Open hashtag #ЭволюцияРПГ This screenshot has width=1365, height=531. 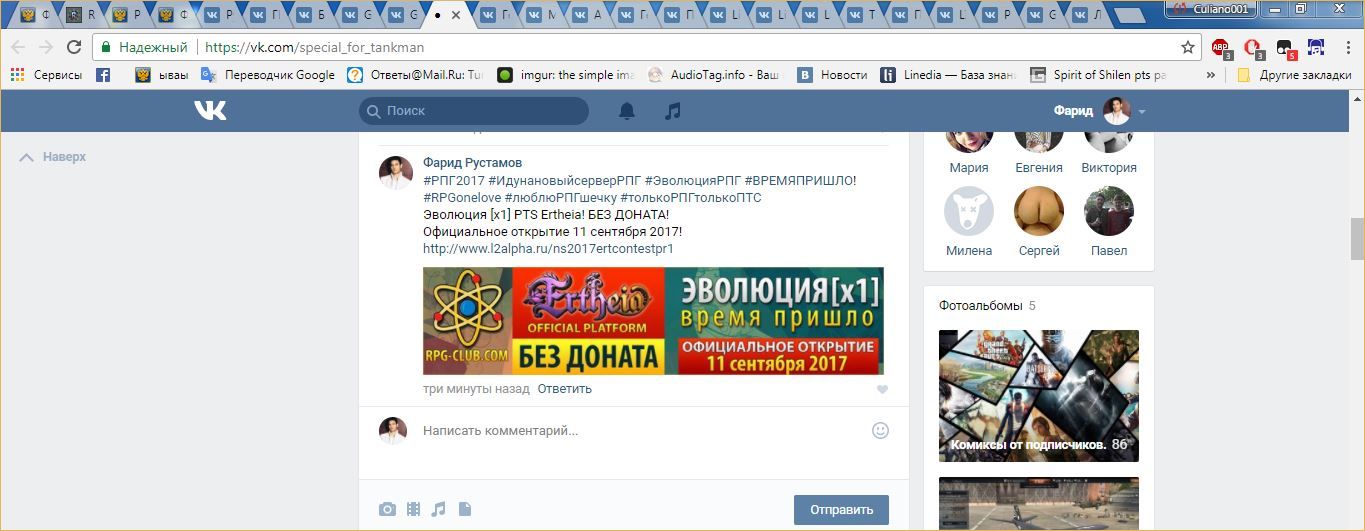point(693,180)
